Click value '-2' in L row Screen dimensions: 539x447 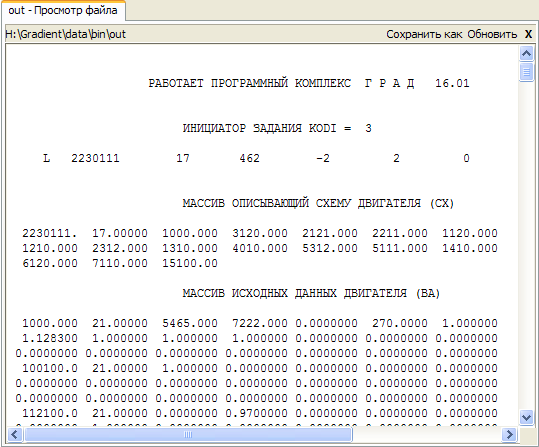(323, 158)
